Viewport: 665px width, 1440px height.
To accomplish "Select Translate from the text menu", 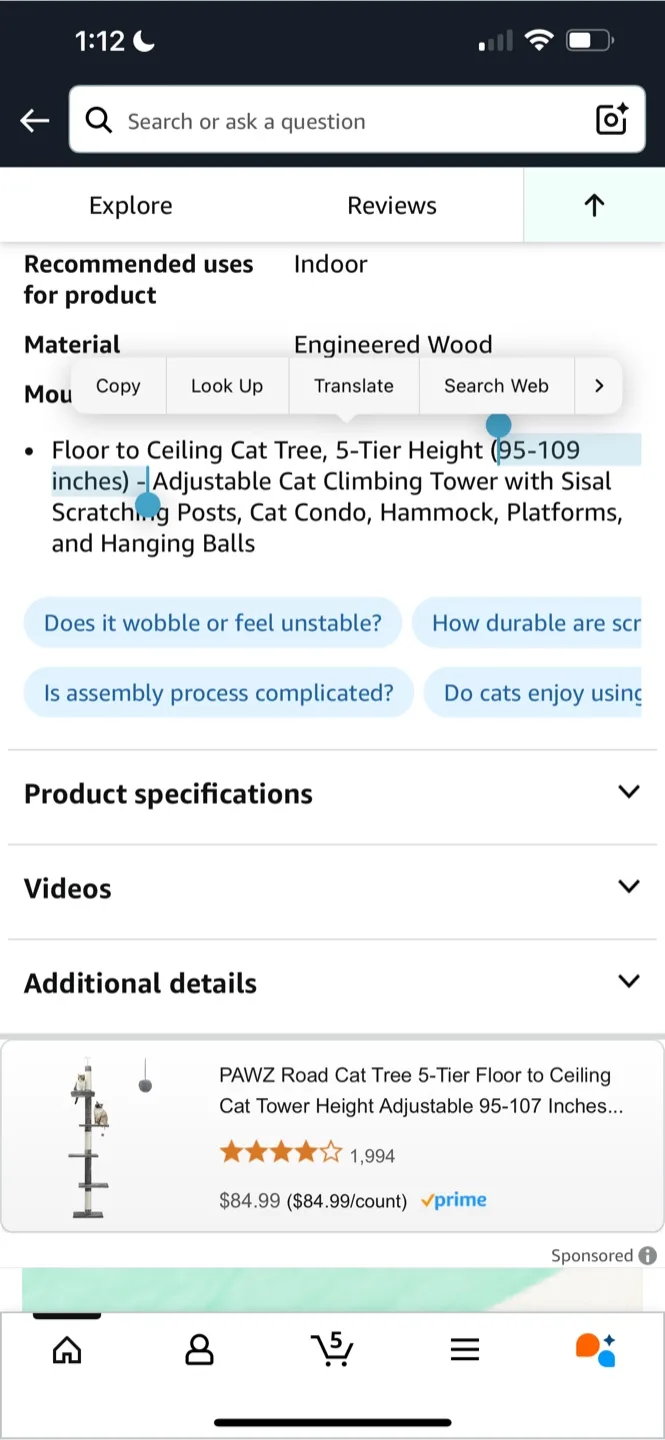I will pos(353,385).
